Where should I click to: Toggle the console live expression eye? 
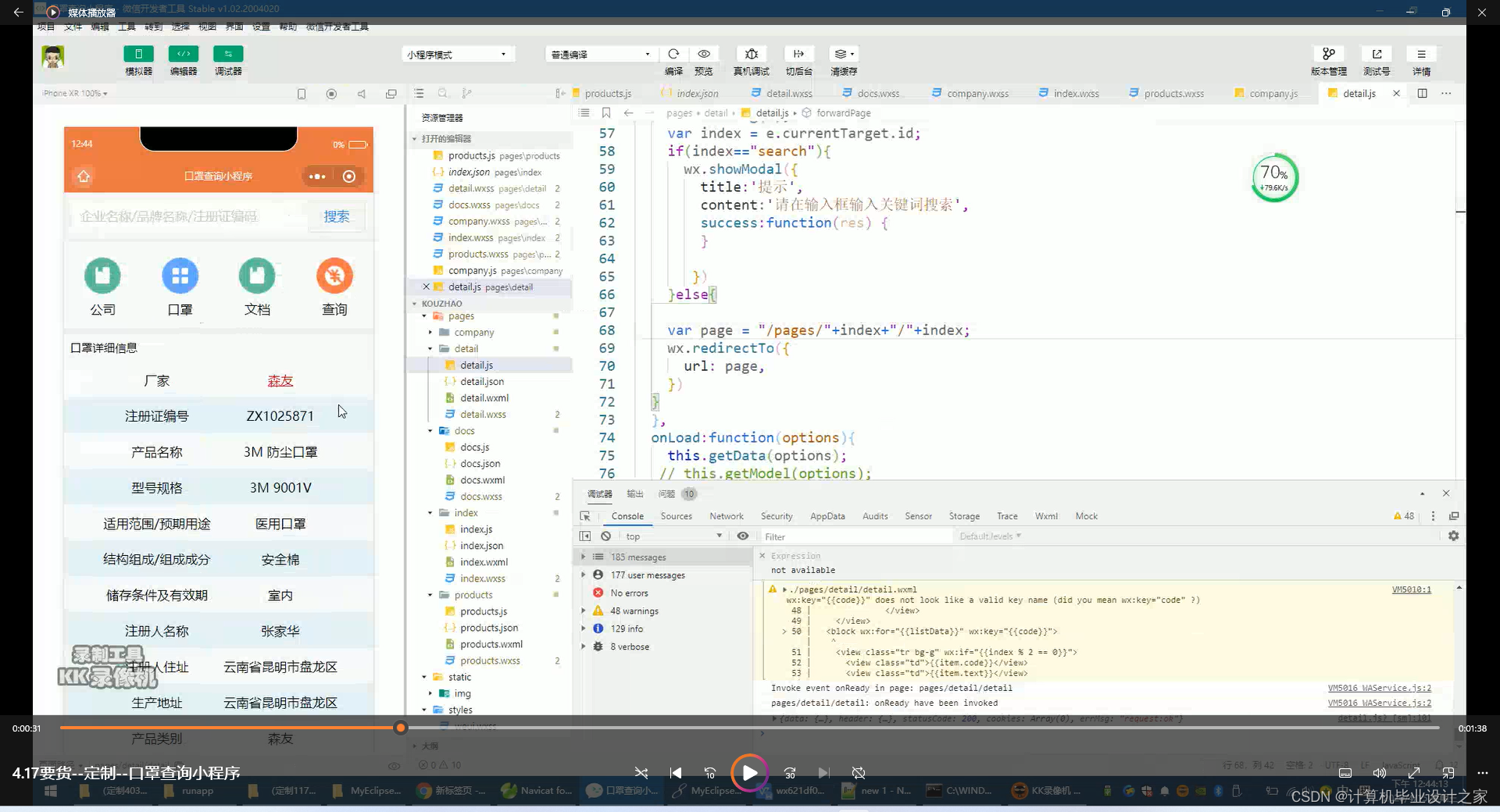743,536
